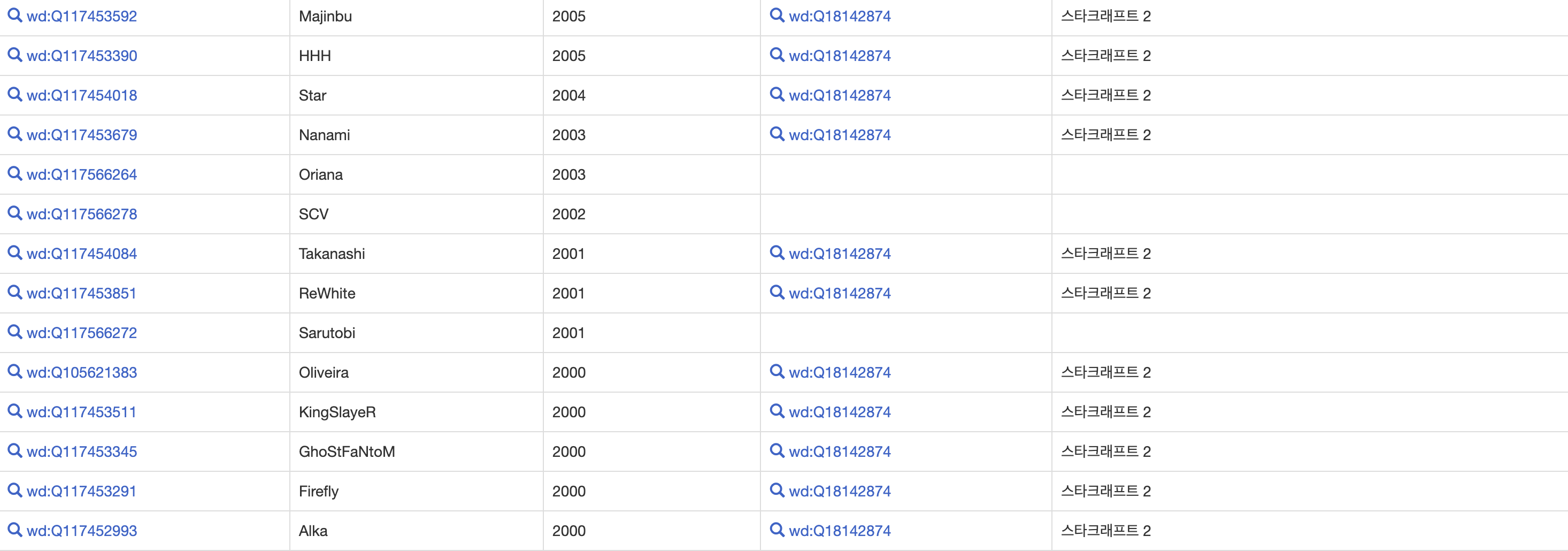Click magnifier icon beside wd:Q117566264
The height and width of the screenshot is (551, 1568).
(x=14, y=173)
